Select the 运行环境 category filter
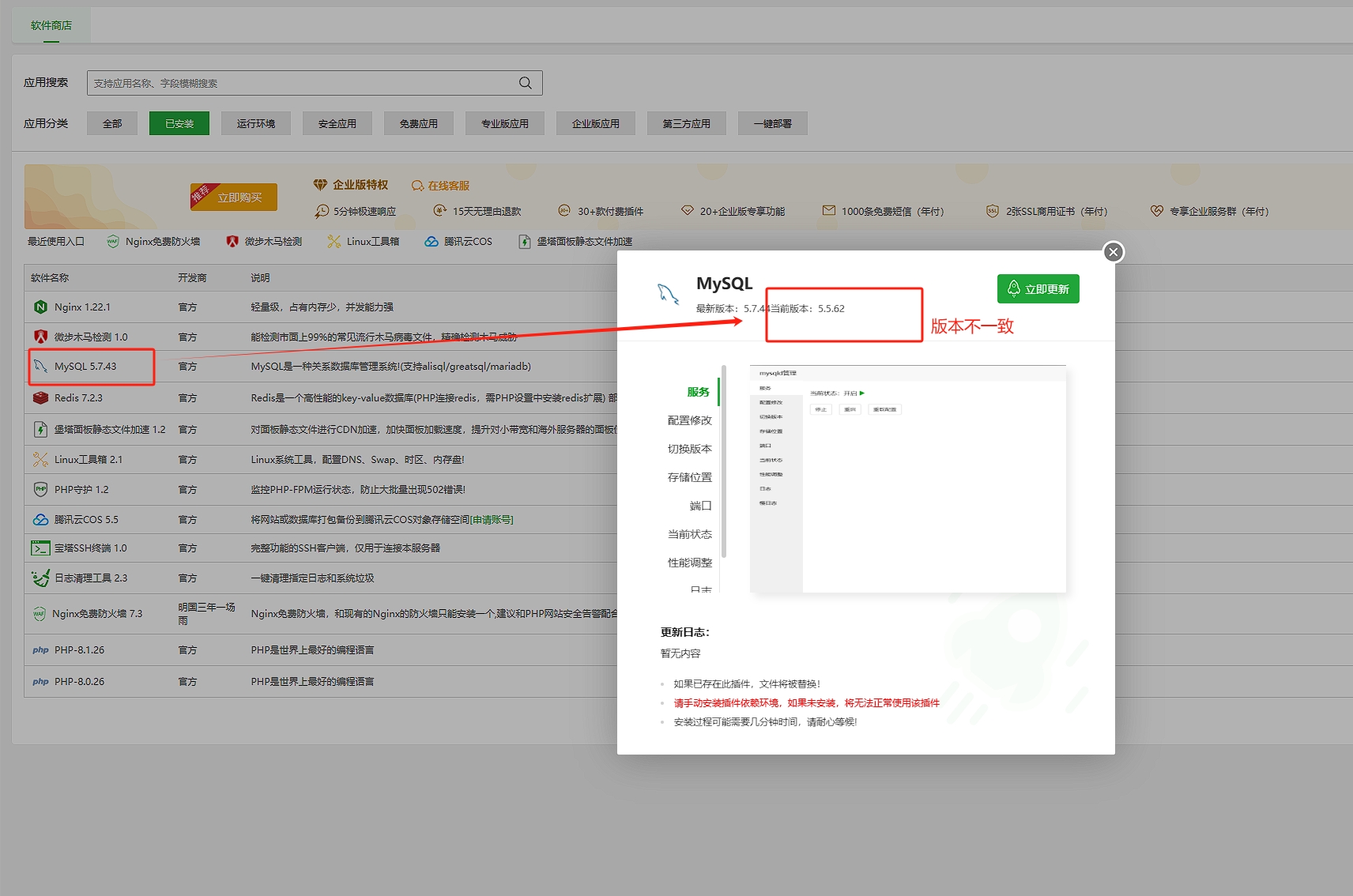 pyautogui.click(x=256, y=123)
